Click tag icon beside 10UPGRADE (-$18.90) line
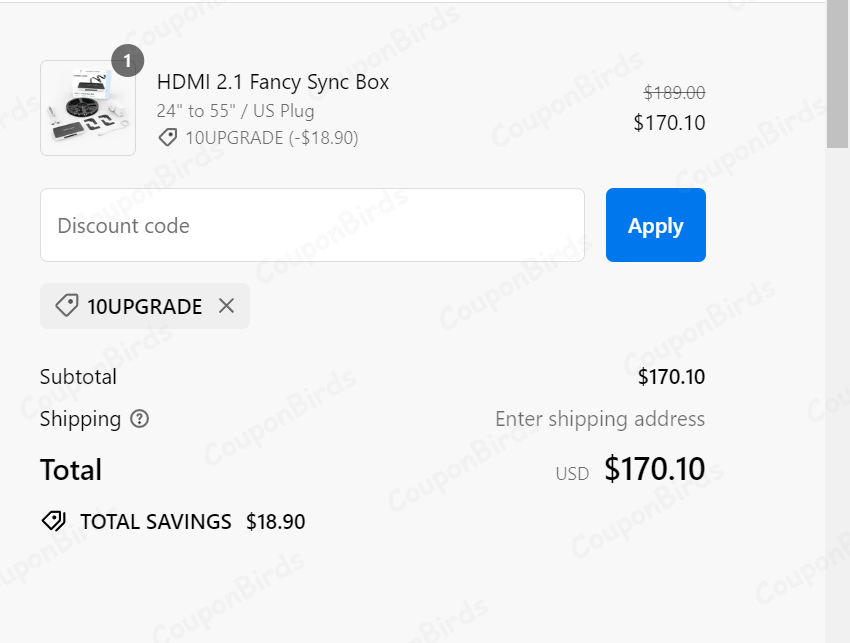 (x=168, y=137)
